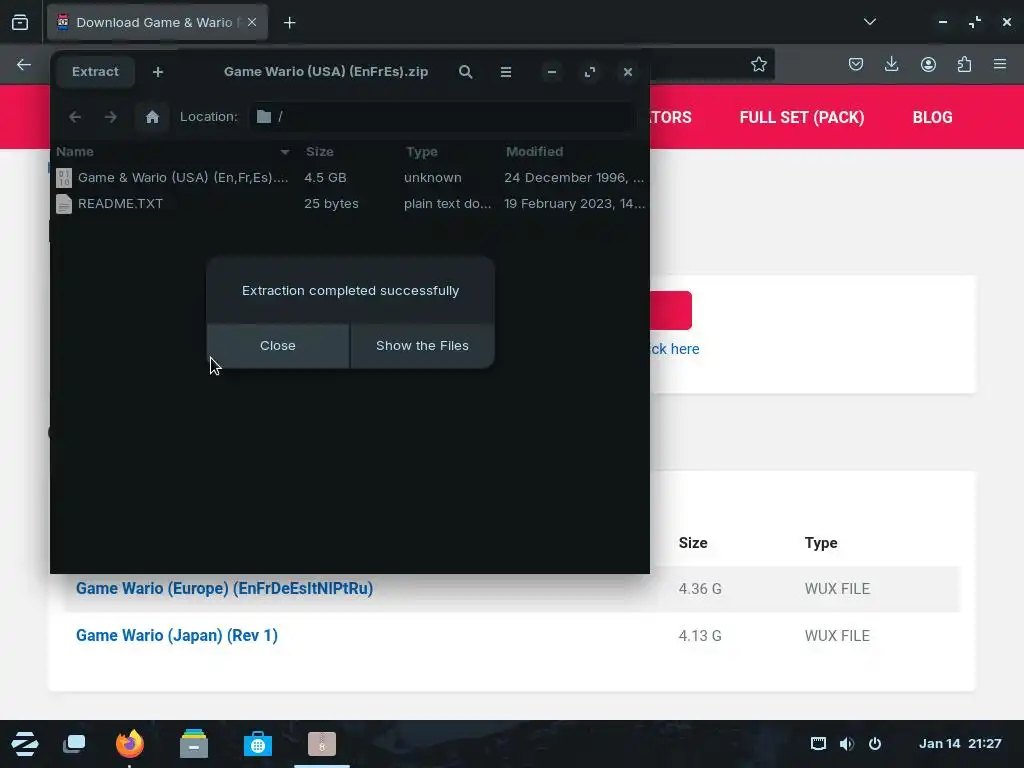Viewport: 1024px width, 768px height.
Task: Open Firefox application menu
Action: [1000, 64]
